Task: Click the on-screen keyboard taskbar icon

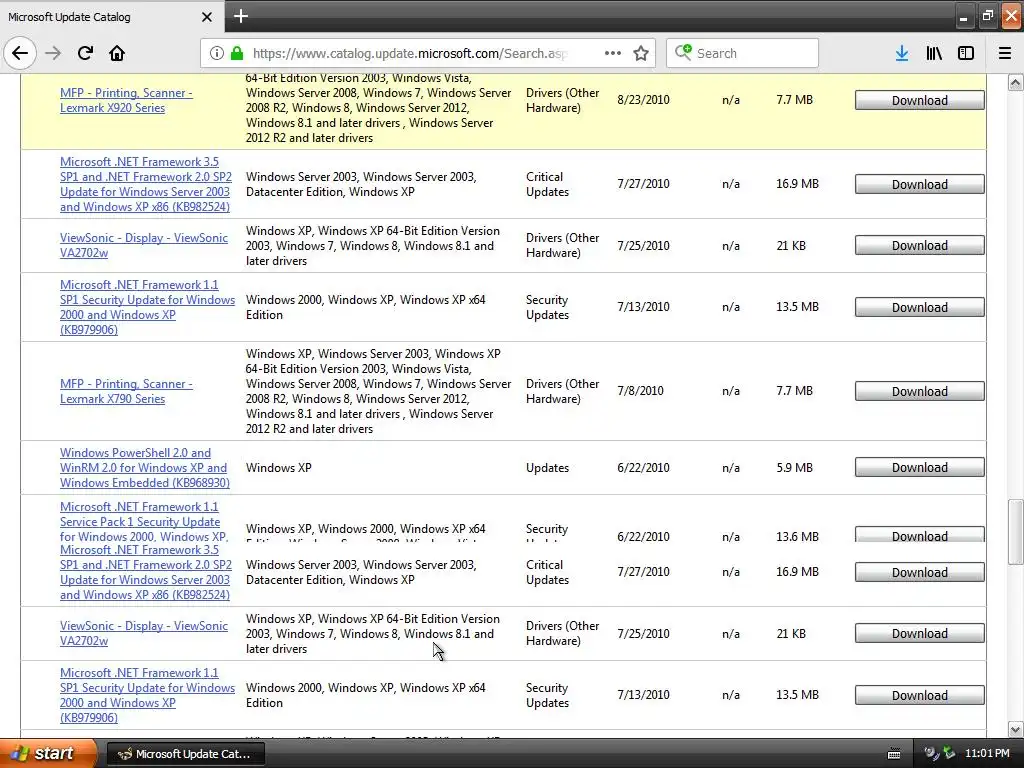Action: [x=894, y=754]
